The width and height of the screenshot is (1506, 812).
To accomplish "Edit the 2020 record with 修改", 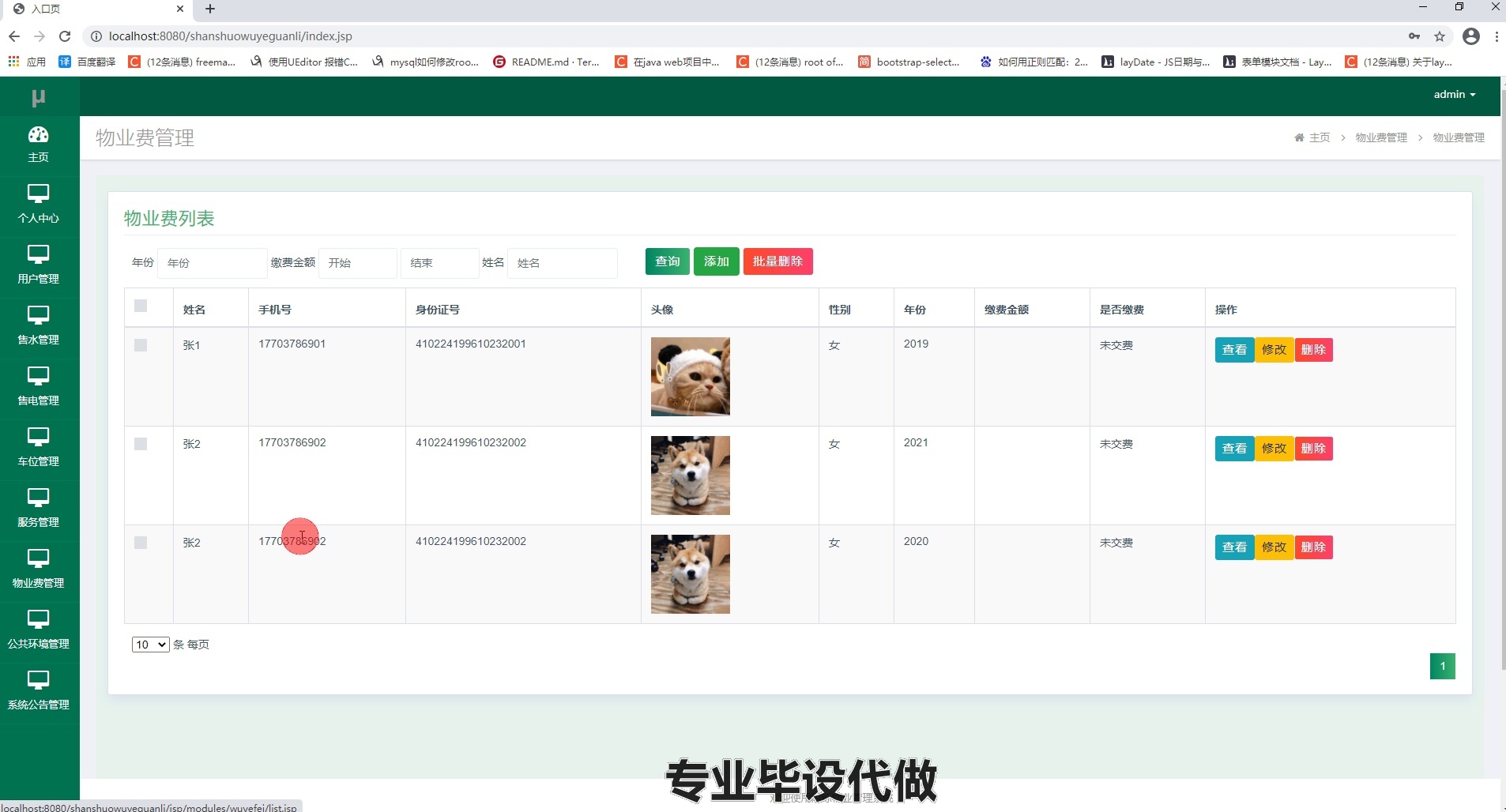I will click(1274, 547).
